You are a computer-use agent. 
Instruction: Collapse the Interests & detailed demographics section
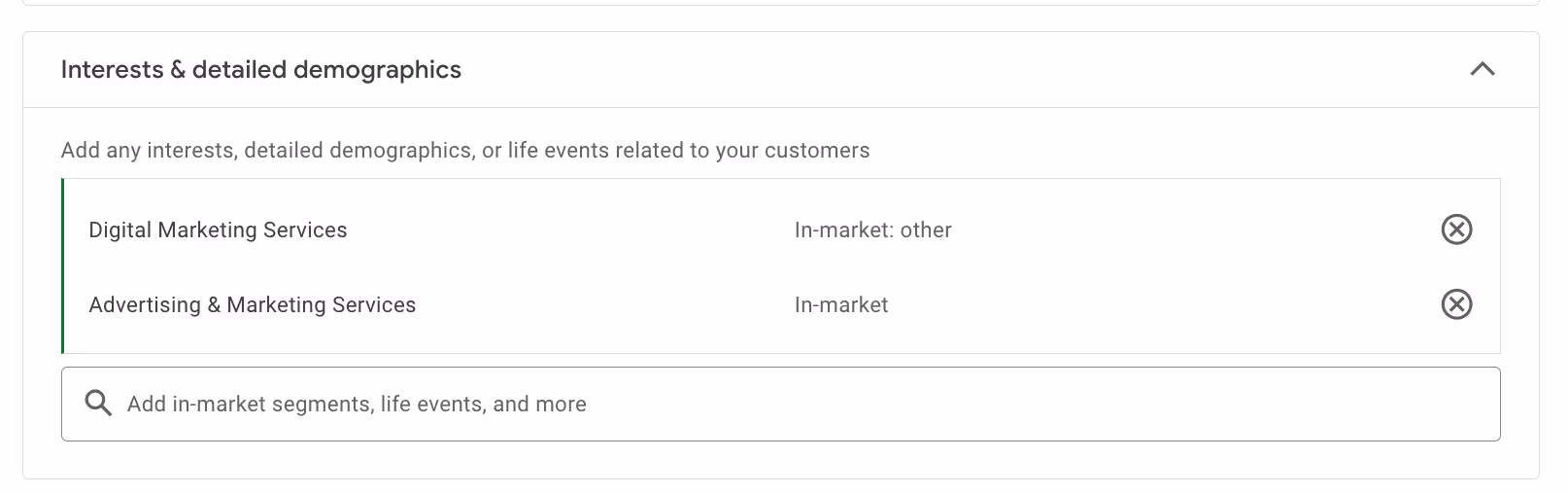(x=1483, y=69)
